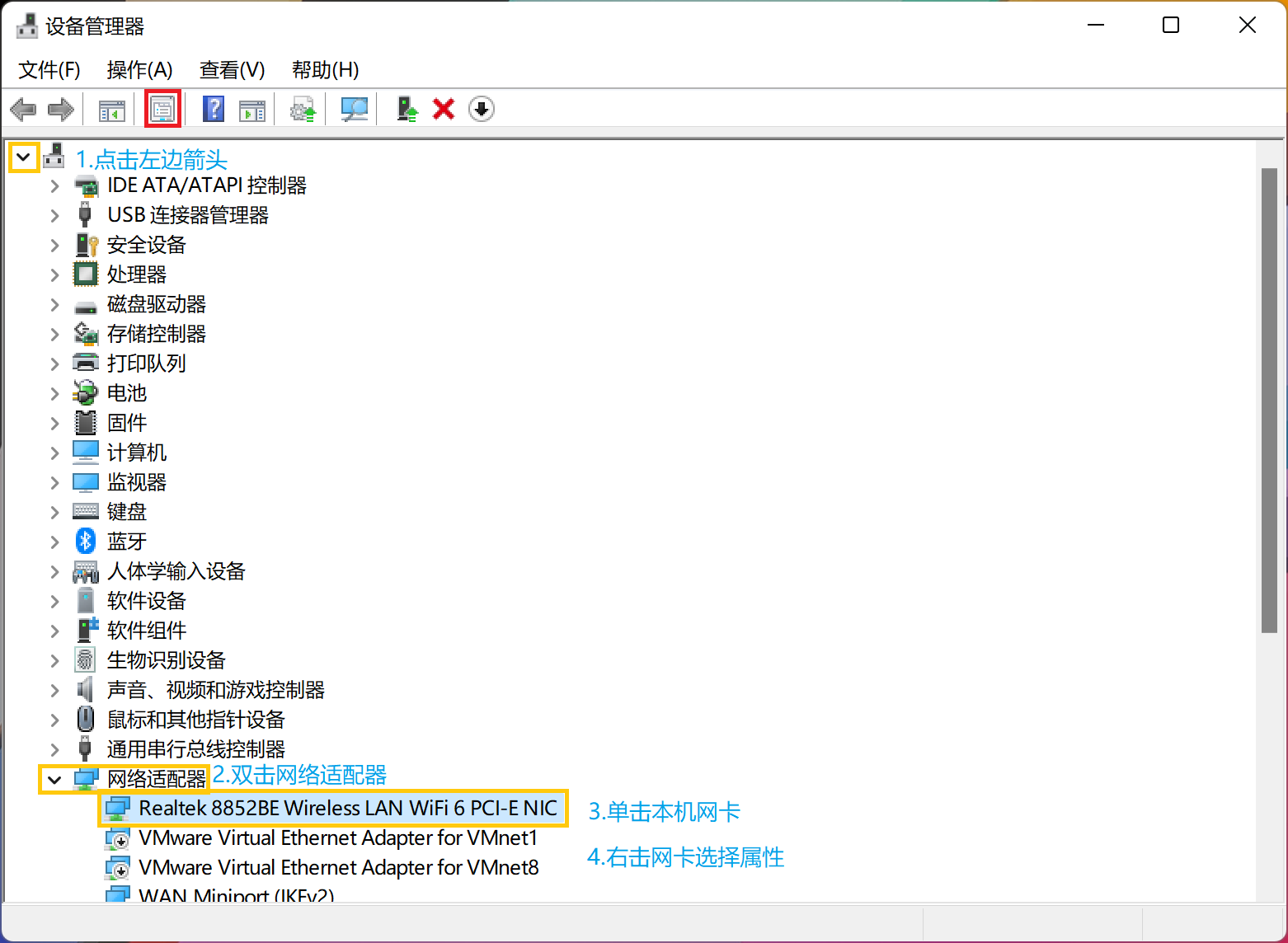Select the 打印队列 label
This screenshot has height=943, width=1288.
(147, 364)
